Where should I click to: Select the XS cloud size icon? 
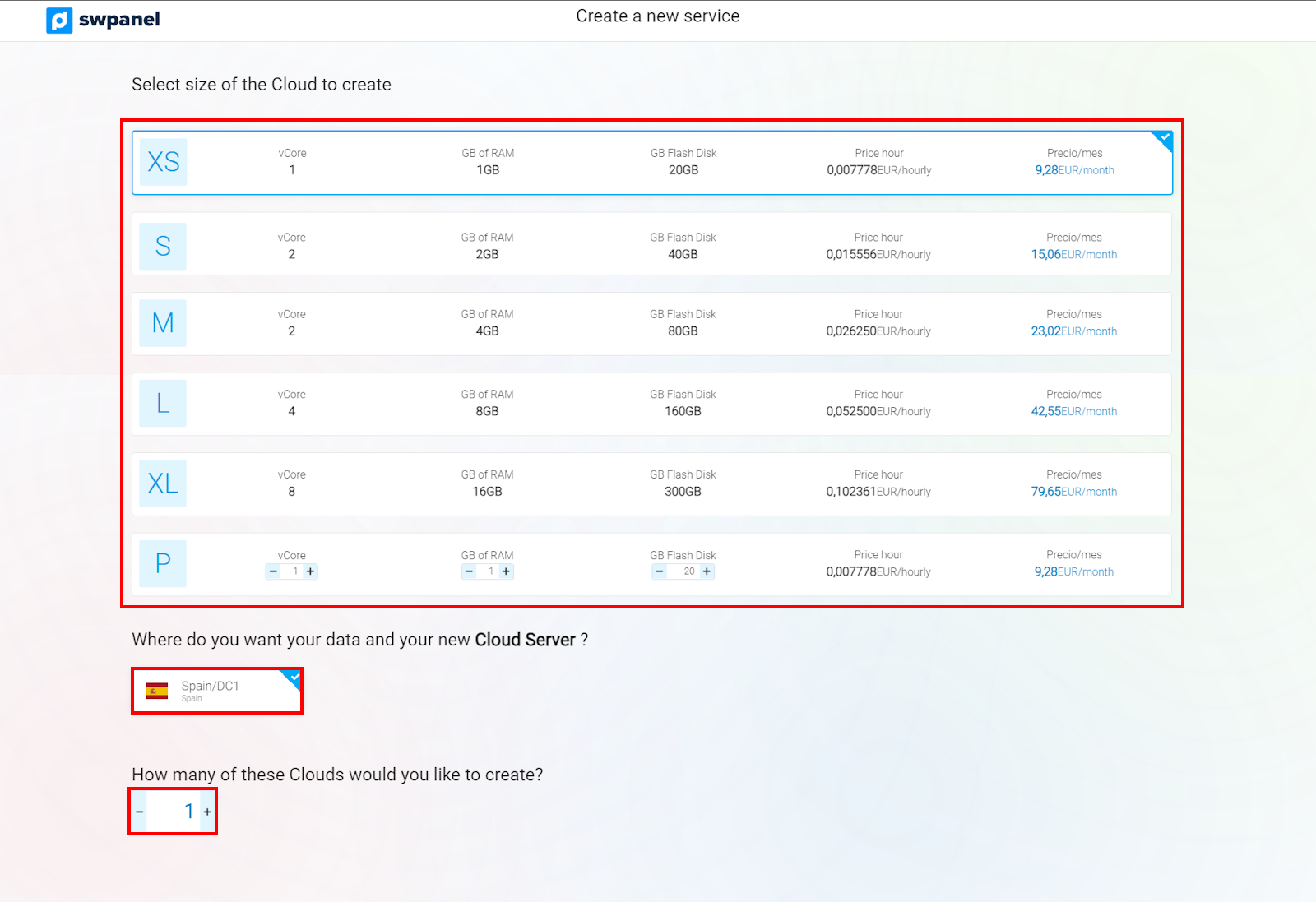pyautogui.click(x=163, y=162)
